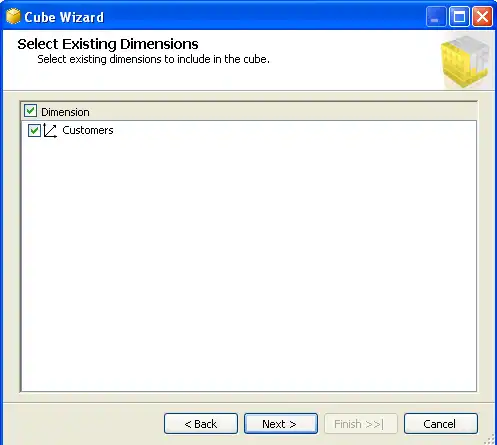Minimize the Cube Wizard window

(x=436, y=16)
